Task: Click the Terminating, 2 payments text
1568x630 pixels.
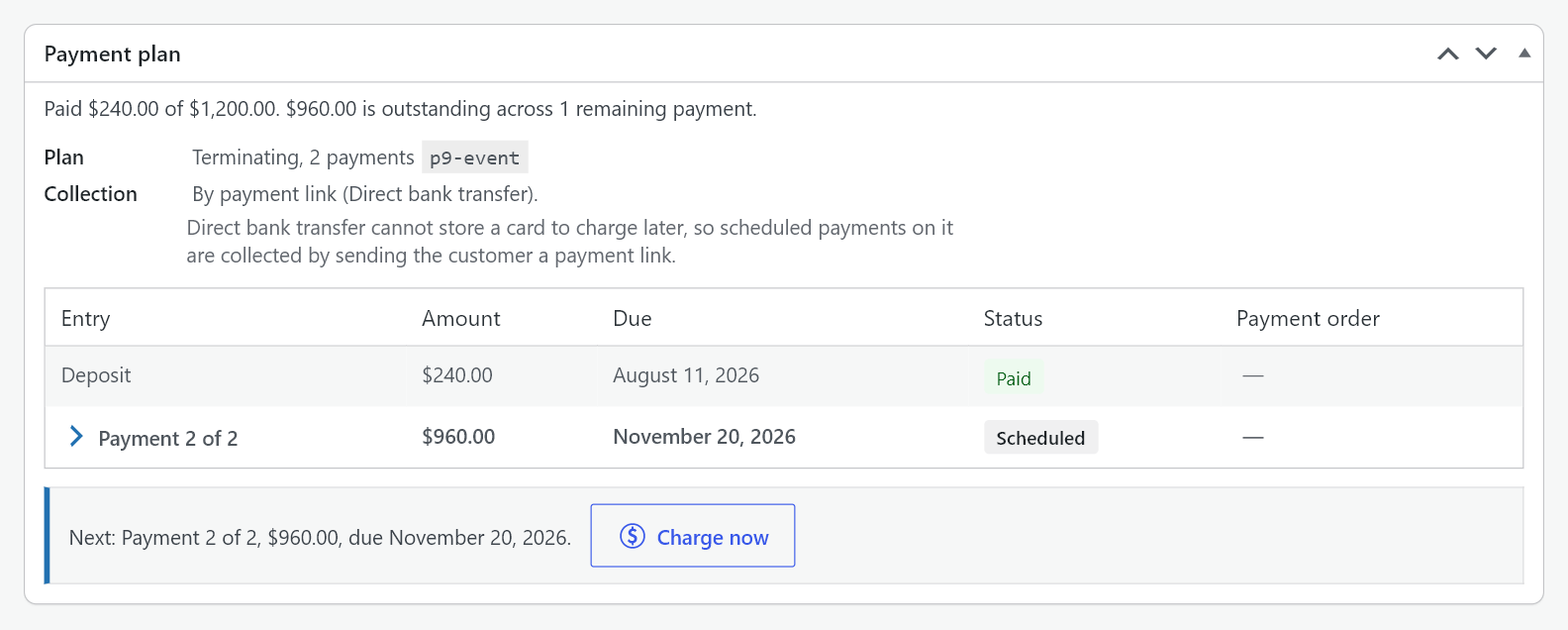Action: 303,157
